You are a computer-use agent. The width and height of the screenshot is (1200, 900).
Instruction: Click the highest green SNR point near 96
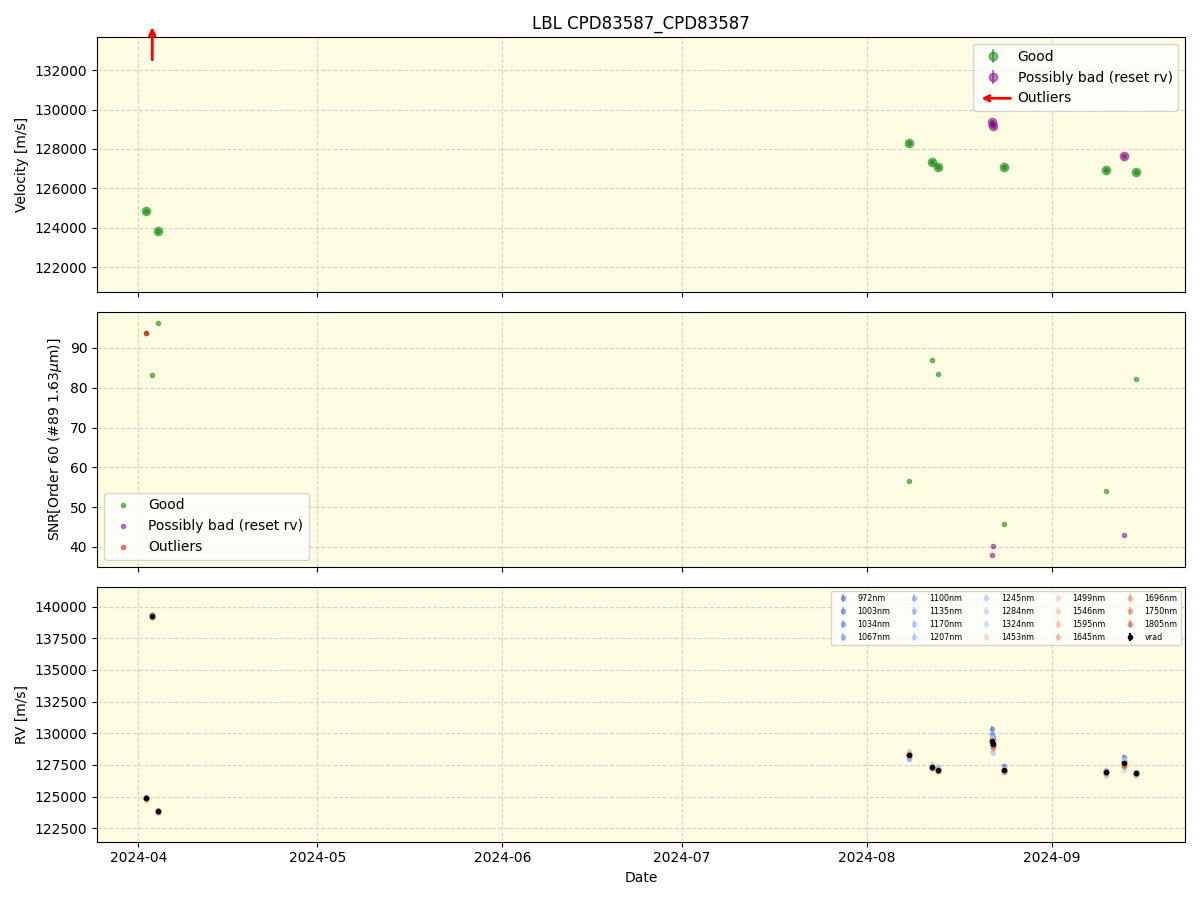point(158,323)
